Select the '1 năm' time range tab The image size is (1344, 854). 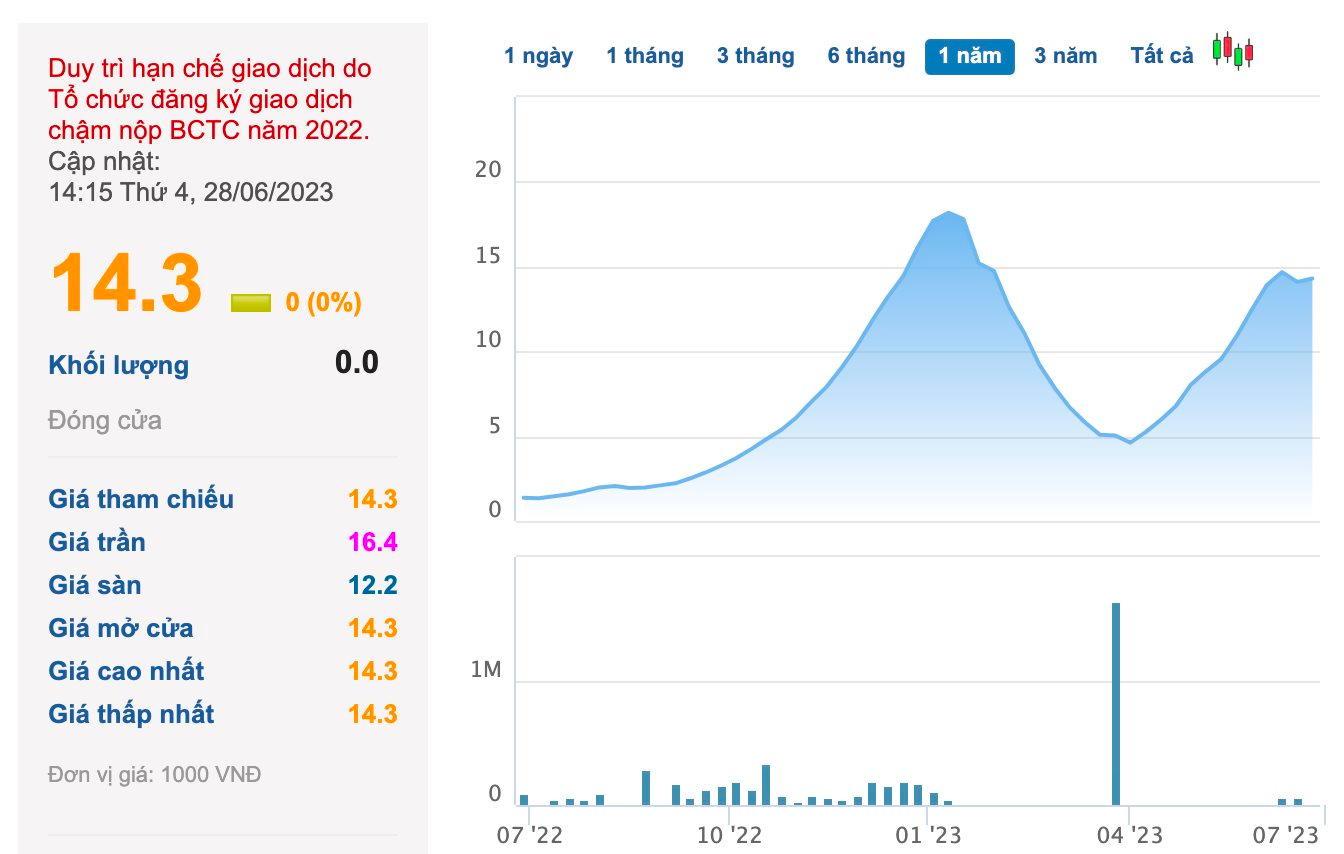coord(970,56)
